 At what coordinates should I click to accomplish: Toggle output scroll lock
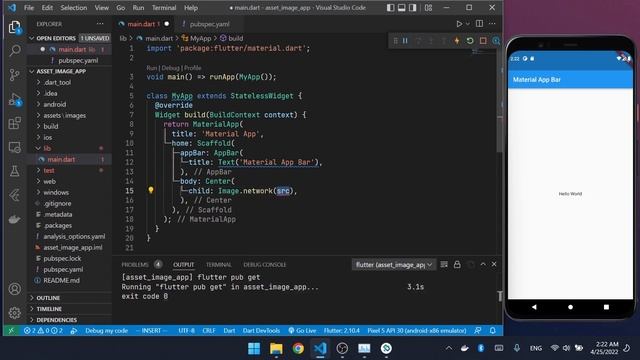pyautogui.click(x=457, y=264)
